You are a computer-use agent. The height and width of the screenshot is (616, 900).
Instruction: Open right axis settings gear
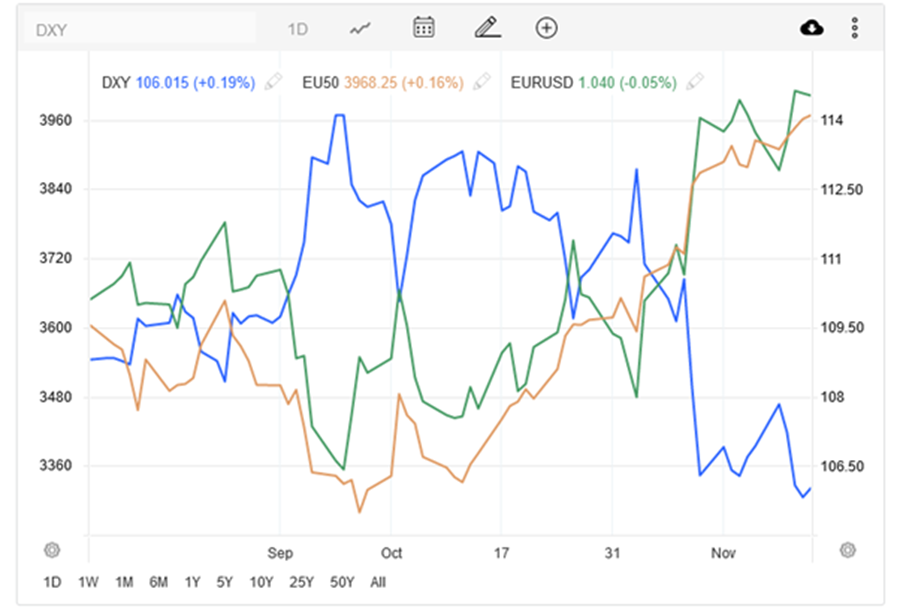(x=847, y=549)
